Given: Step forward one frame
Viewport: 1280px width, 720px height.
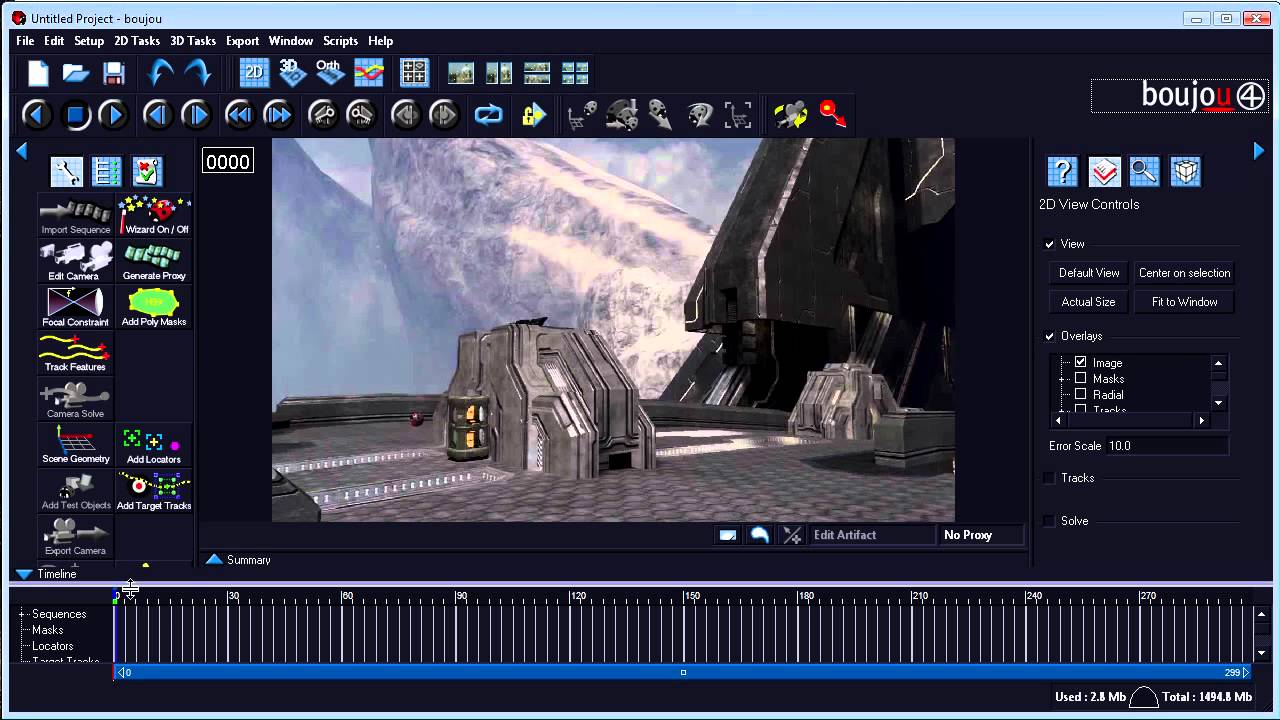Looking at the screenshot, I should (195, 115).
